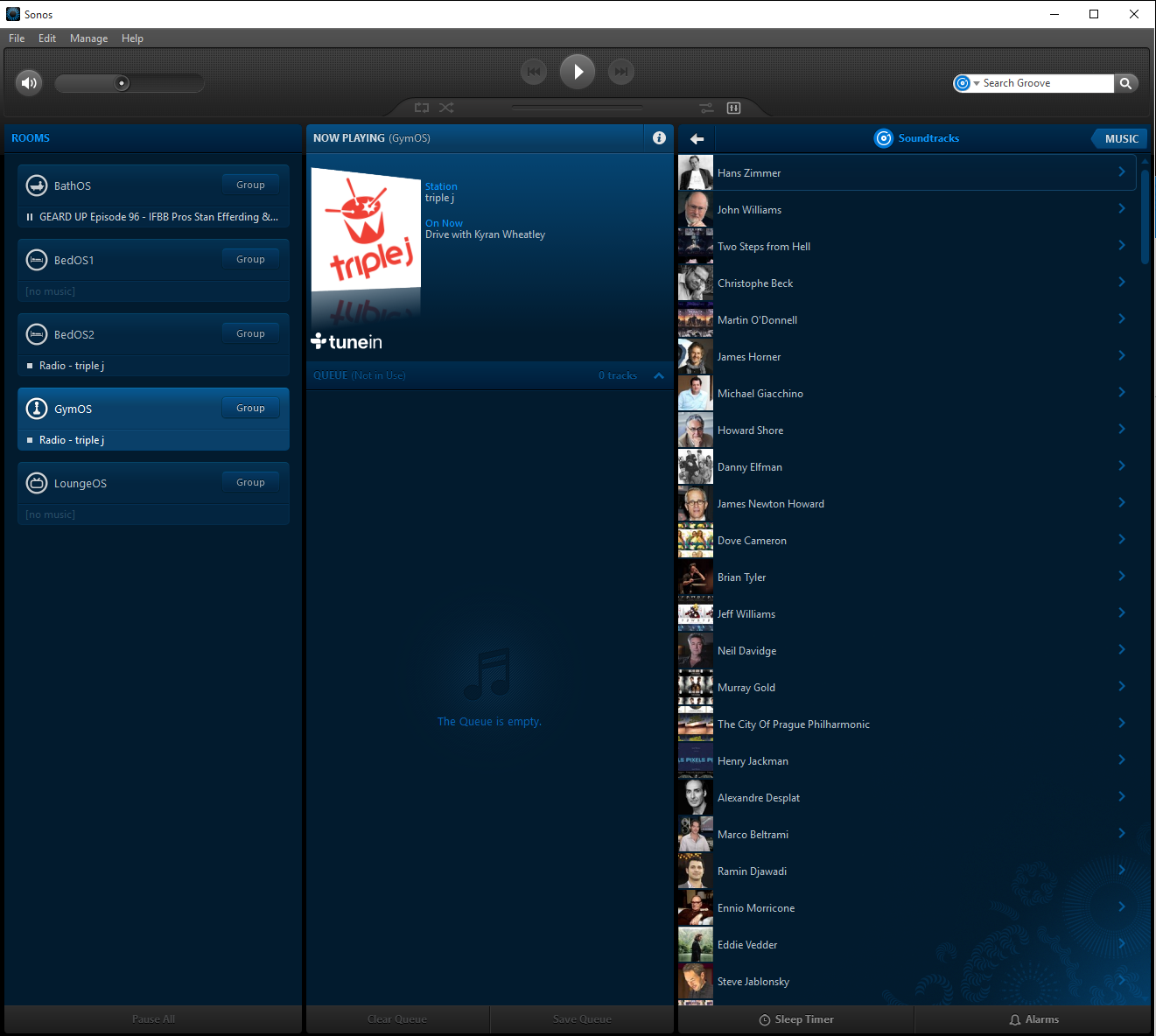Screen dimensions: 1156x1036
Task: Click Group button for BedOS1
Action: pos(250,259)
